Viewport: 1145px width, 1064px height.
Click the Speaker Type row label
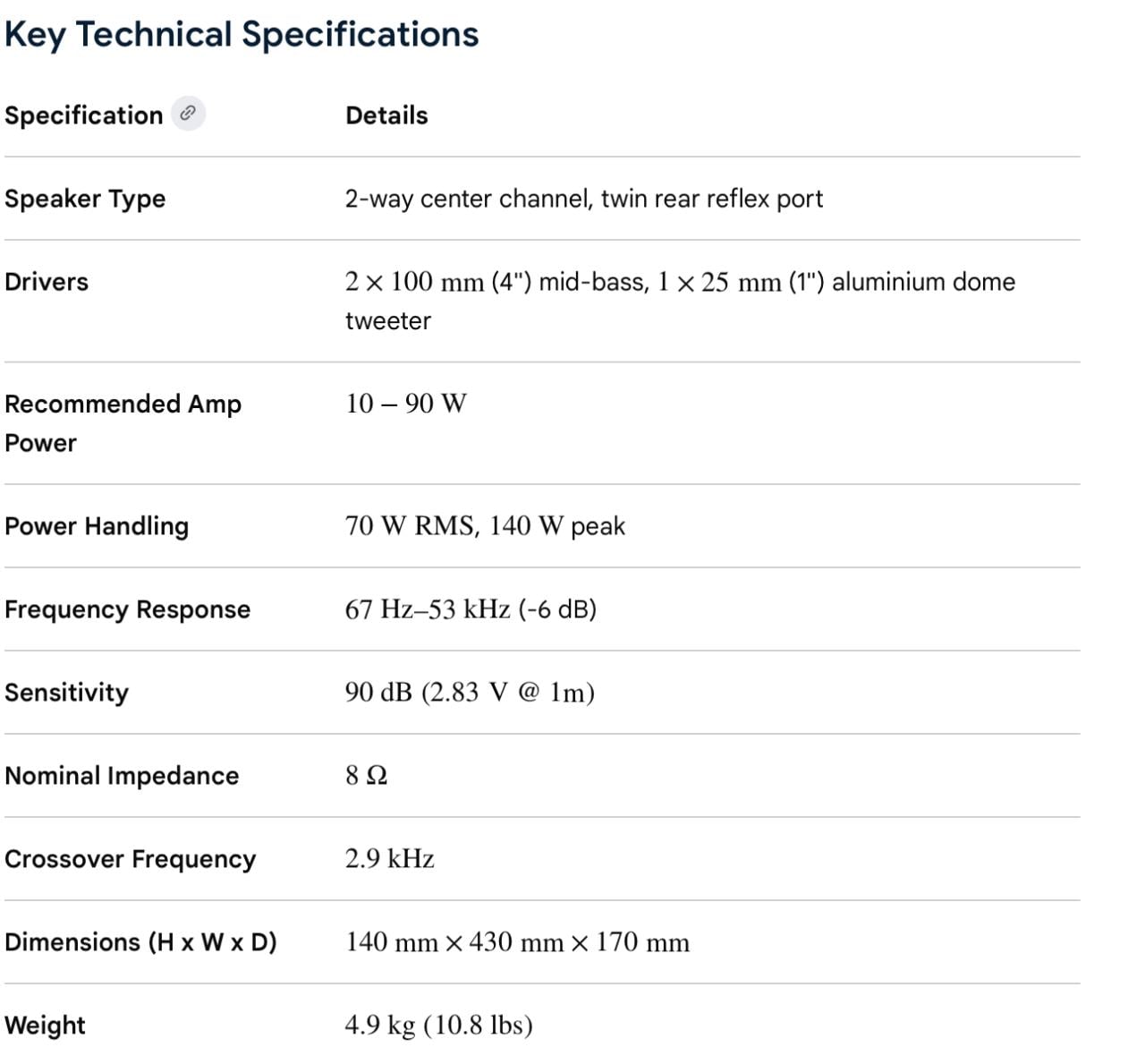pos(85,199)
